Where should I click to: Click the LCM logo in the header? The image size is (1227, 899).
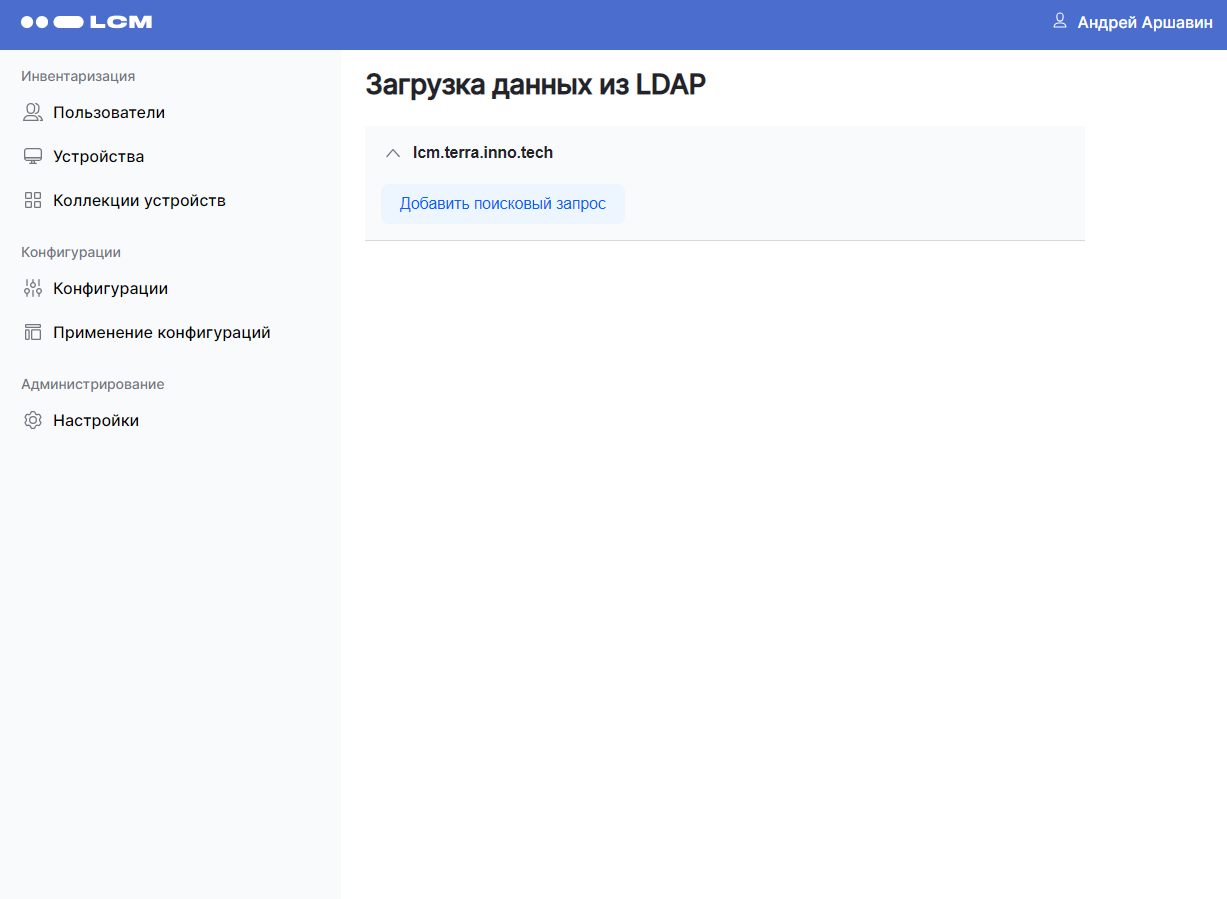click(x=87, y=21)
